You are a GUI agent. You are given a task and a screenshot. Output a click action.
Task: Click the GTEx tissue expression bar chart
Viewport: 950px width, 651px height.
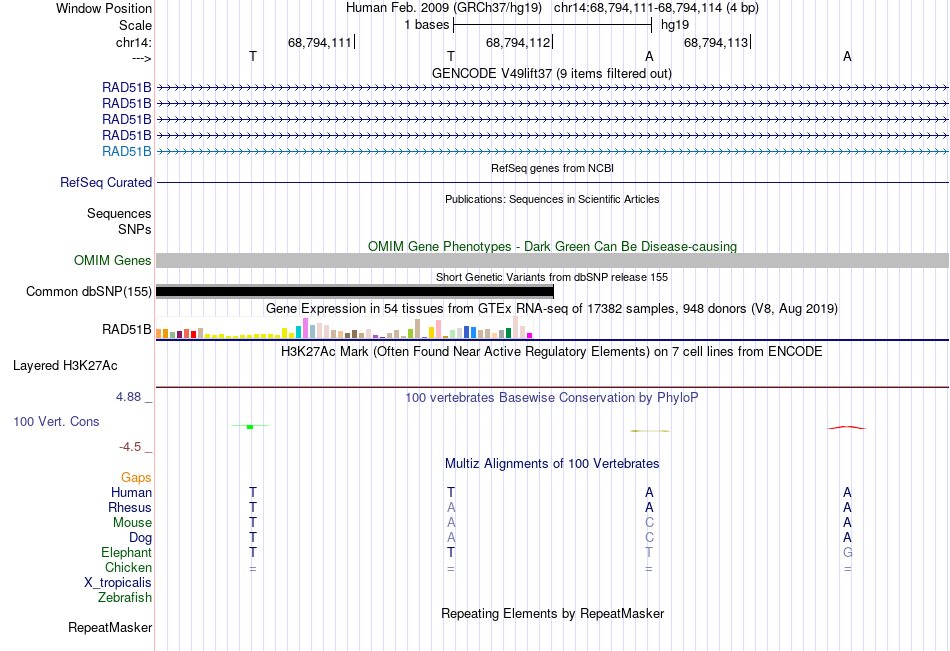344,327
